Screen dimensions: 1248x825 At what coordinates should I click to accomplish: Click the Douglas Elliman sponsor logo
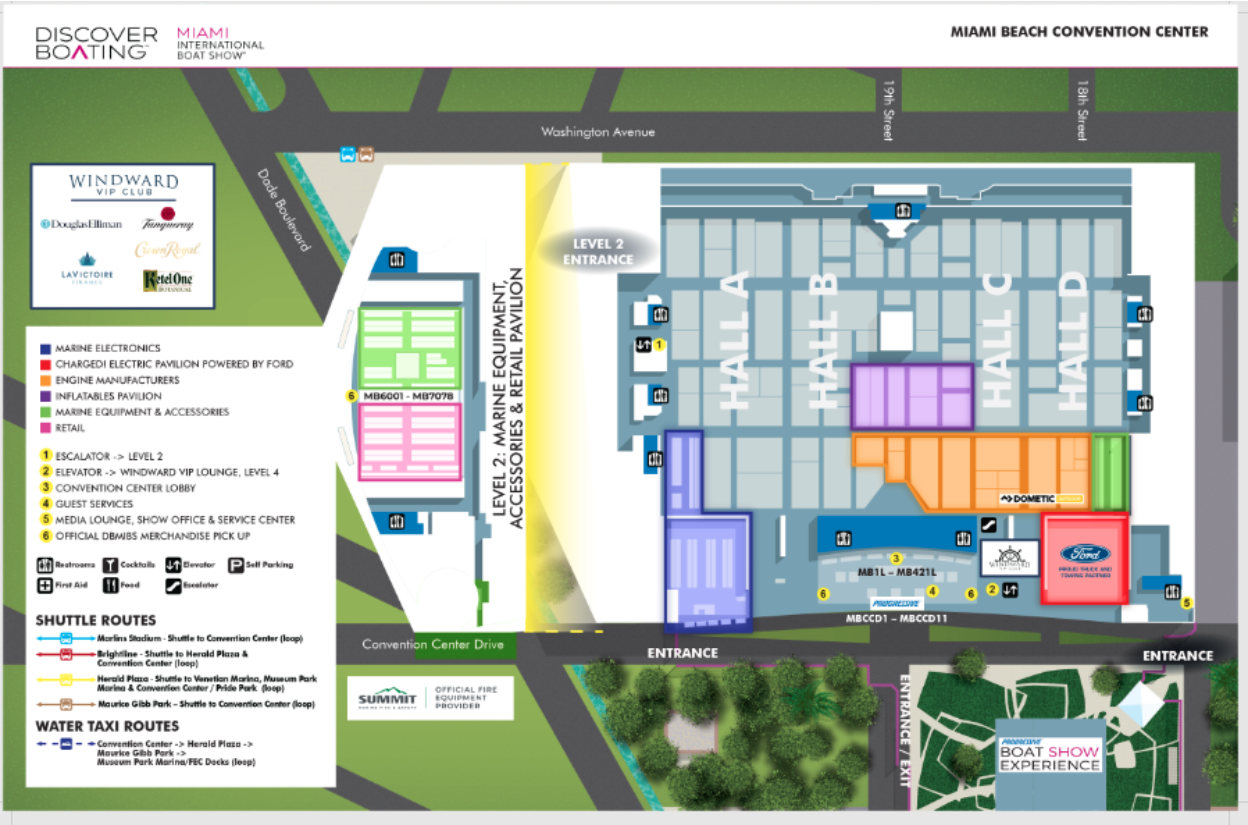(81, 225)
